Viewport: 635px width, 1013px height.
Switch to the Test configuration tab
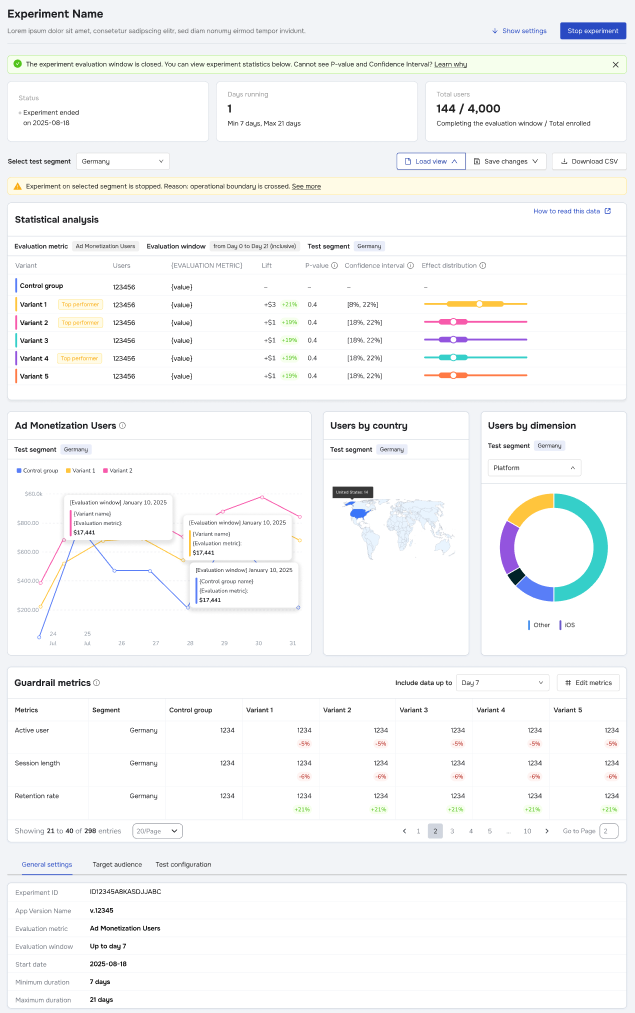tap(183, 864)
